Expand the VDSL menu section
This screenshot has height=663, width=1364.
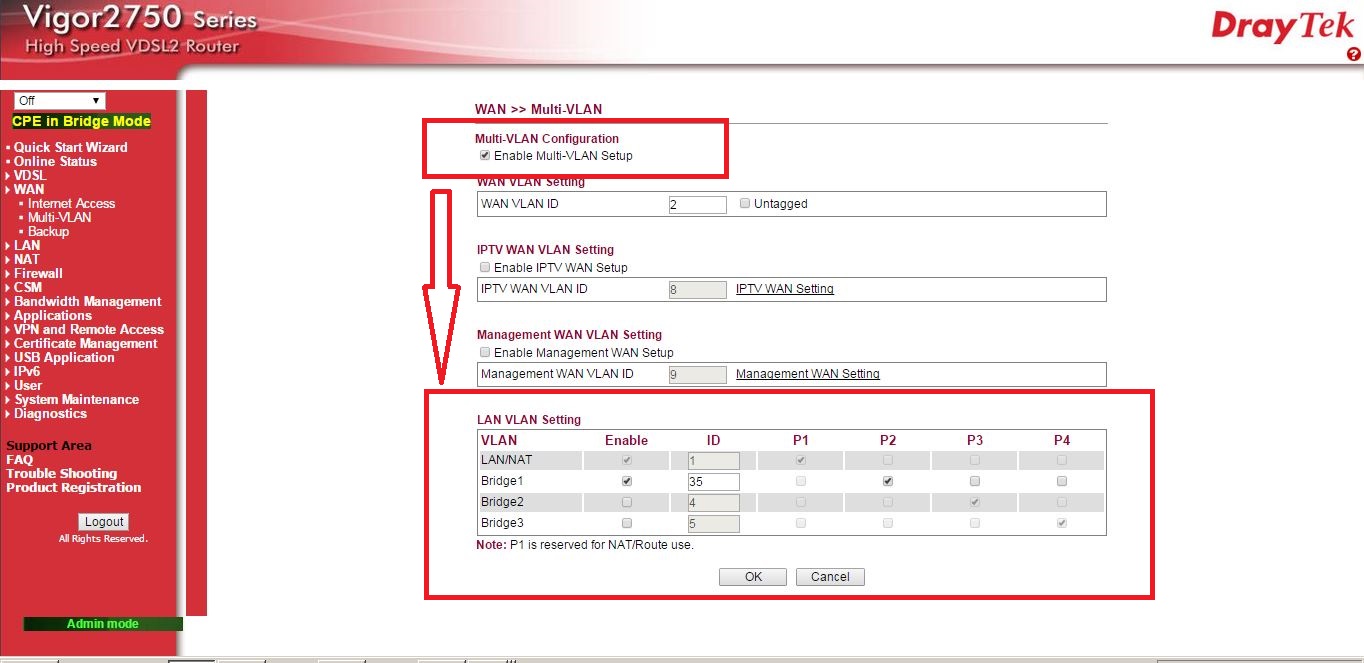pyautogui.click(x=30, y=175)
